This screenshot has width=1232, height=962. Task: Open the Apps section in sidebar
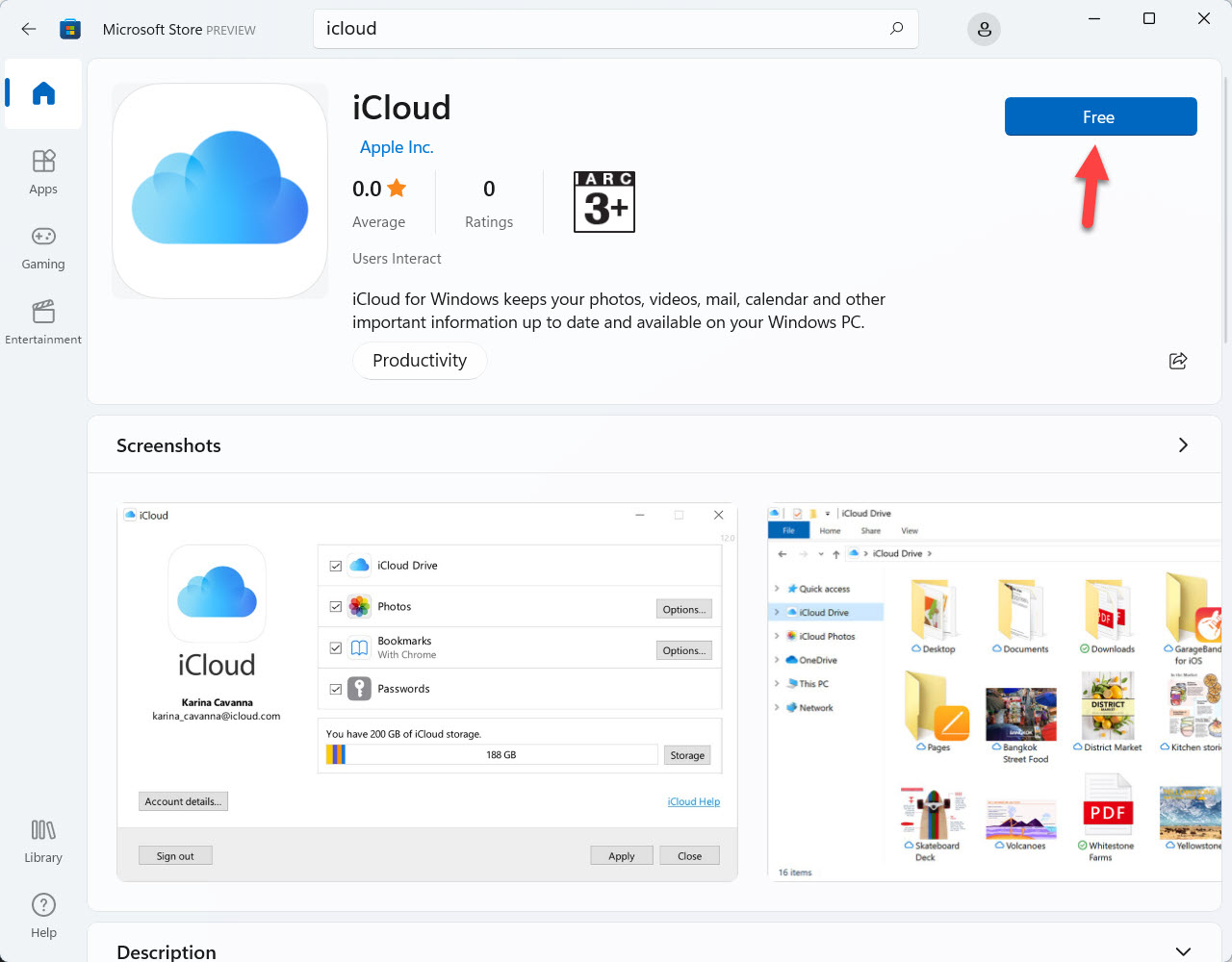(43, 172)
